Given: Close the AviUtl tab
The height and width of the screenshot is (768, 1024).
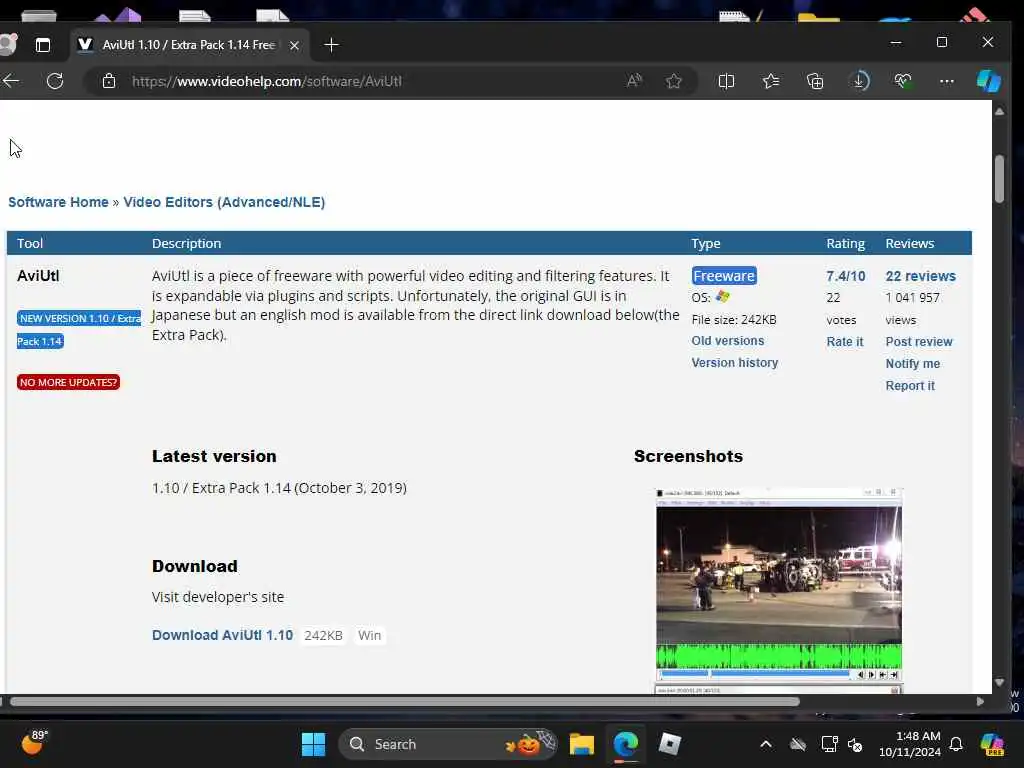Looking at the screenshot, I should tap(295, 45).
